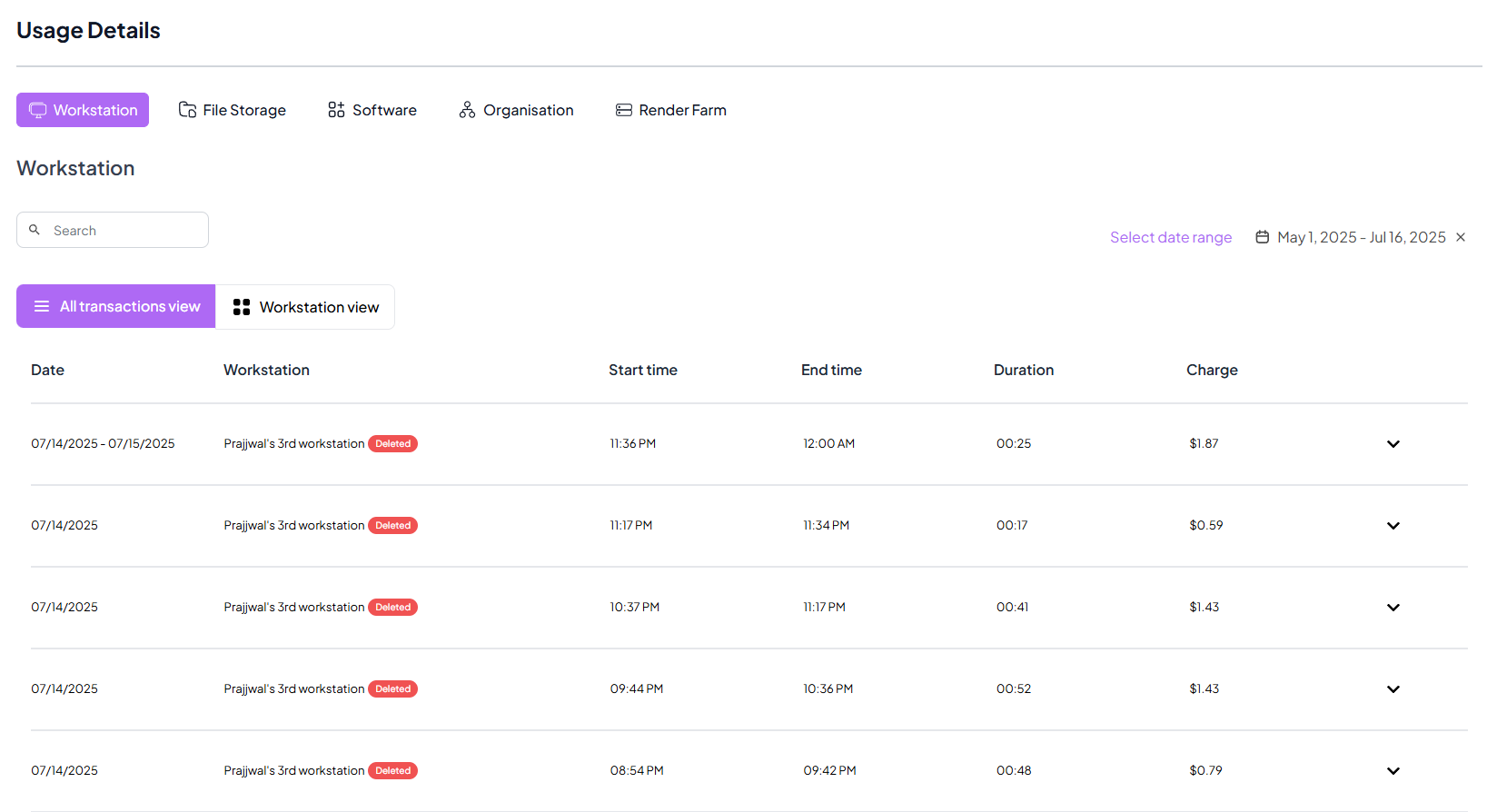Expand the $0.59 transaction row
This screenshot has height=812, width=1487.
point(1393,526)
